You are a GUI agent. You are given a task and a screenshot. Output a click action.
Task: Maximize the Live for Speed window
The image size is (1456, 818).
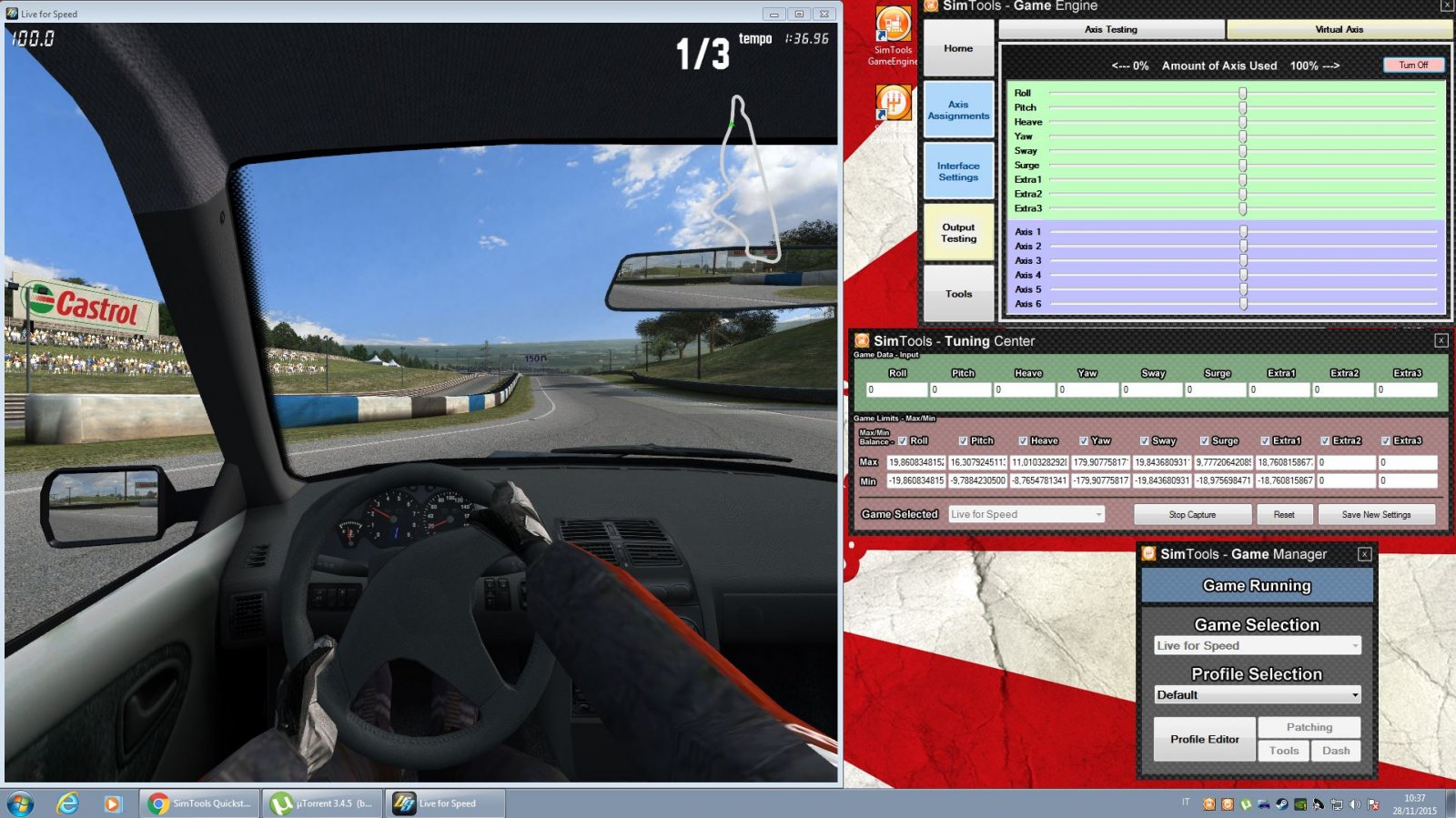click(x=799, y=14)
